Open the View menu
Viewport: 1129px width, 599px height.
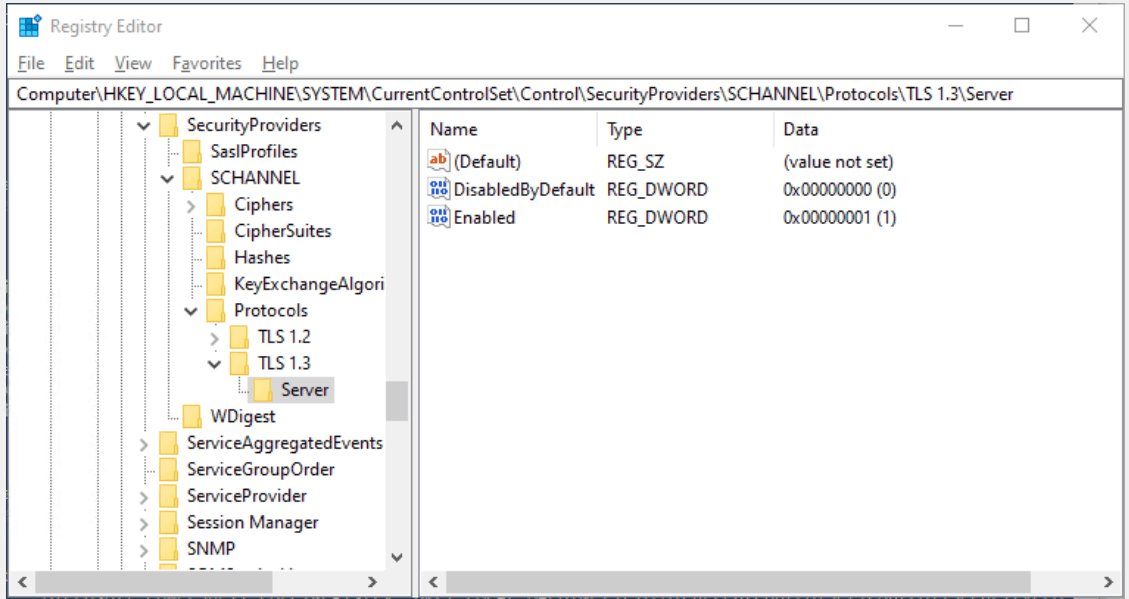(x=132, y=63)
